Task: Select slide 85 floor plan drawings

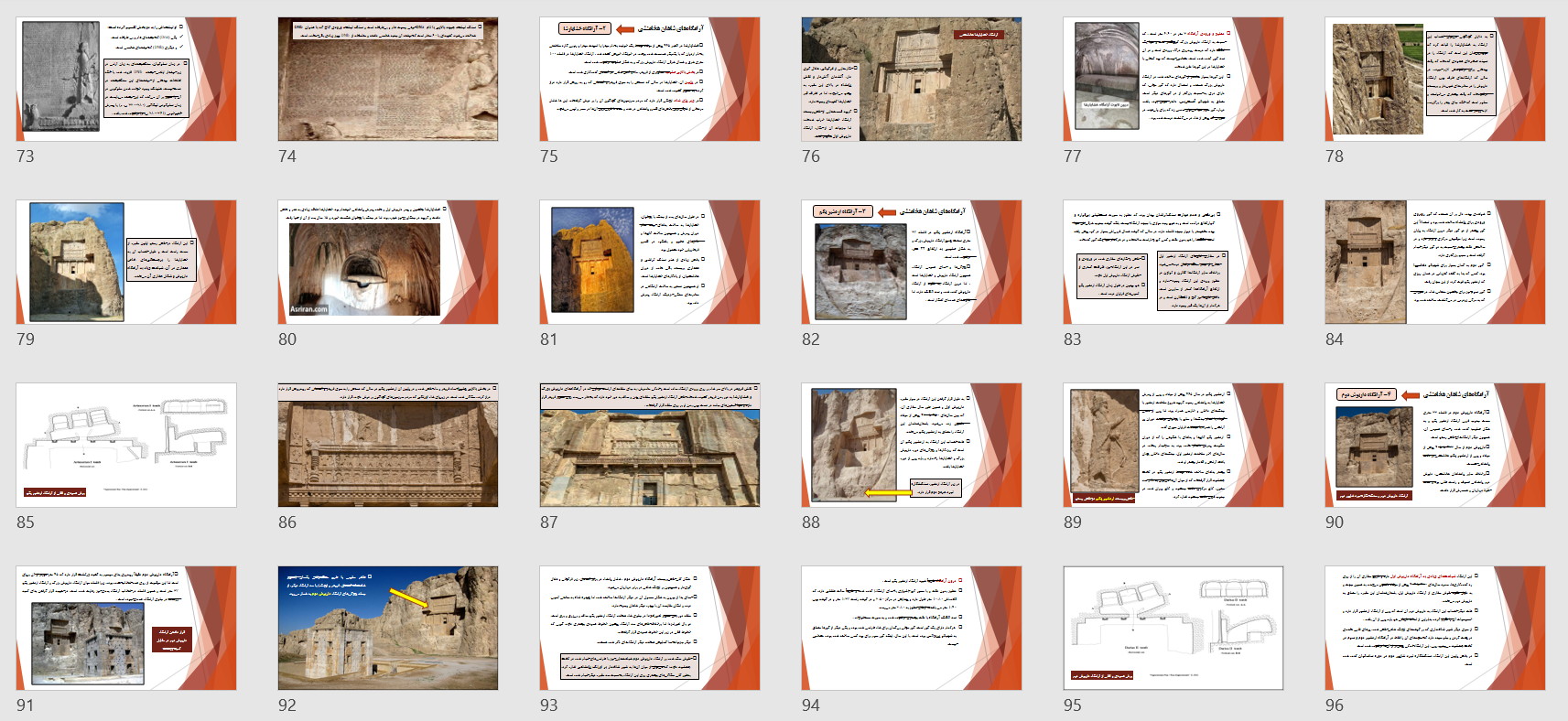Action: pyautogui.click(x=126, y=445)
